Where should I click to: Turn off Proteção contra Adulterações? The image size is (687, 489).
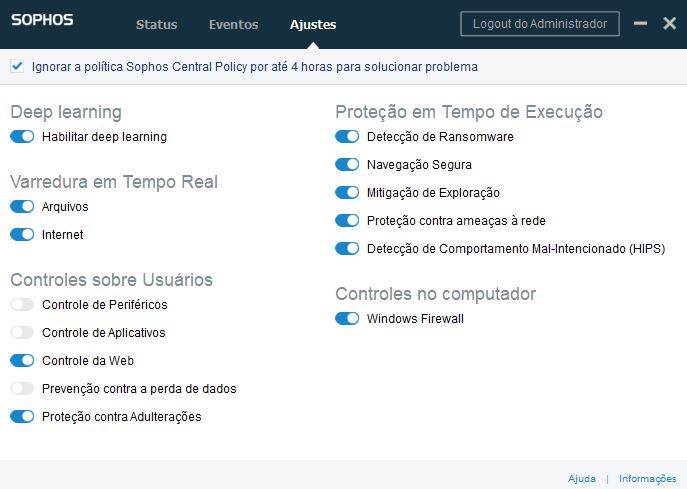pyautogui.click(x=22, y=417)
